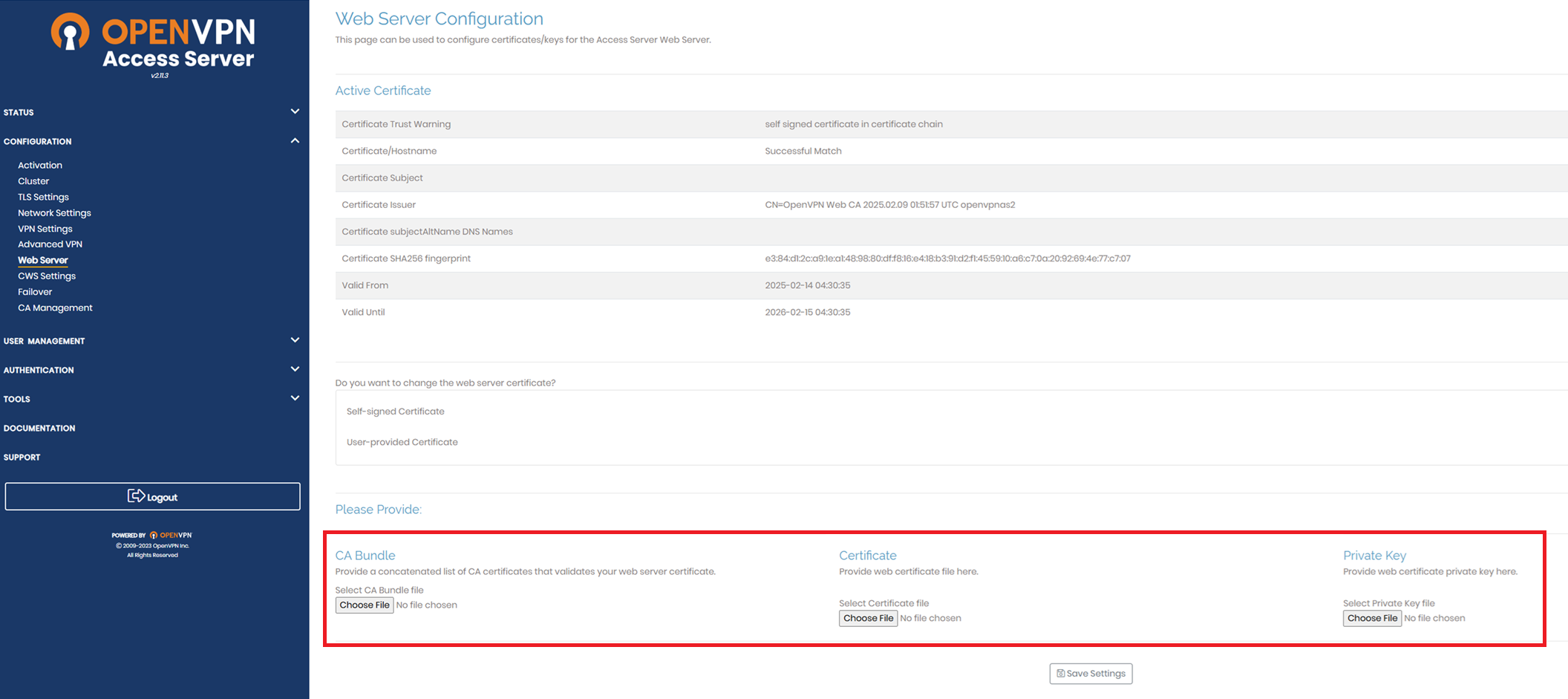Click the 'Successful Match' hostname value
The image size is (1568, 699).
point(803,151)
